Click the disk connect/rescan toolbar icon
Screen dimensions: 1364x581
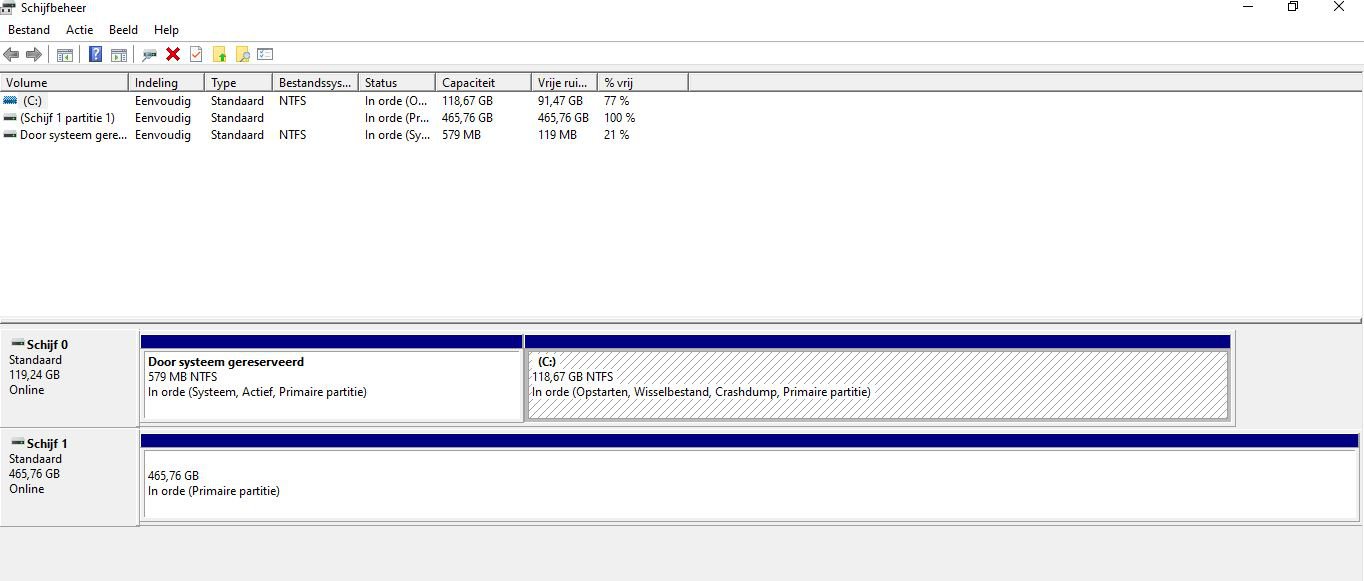[x=150, y=54]
